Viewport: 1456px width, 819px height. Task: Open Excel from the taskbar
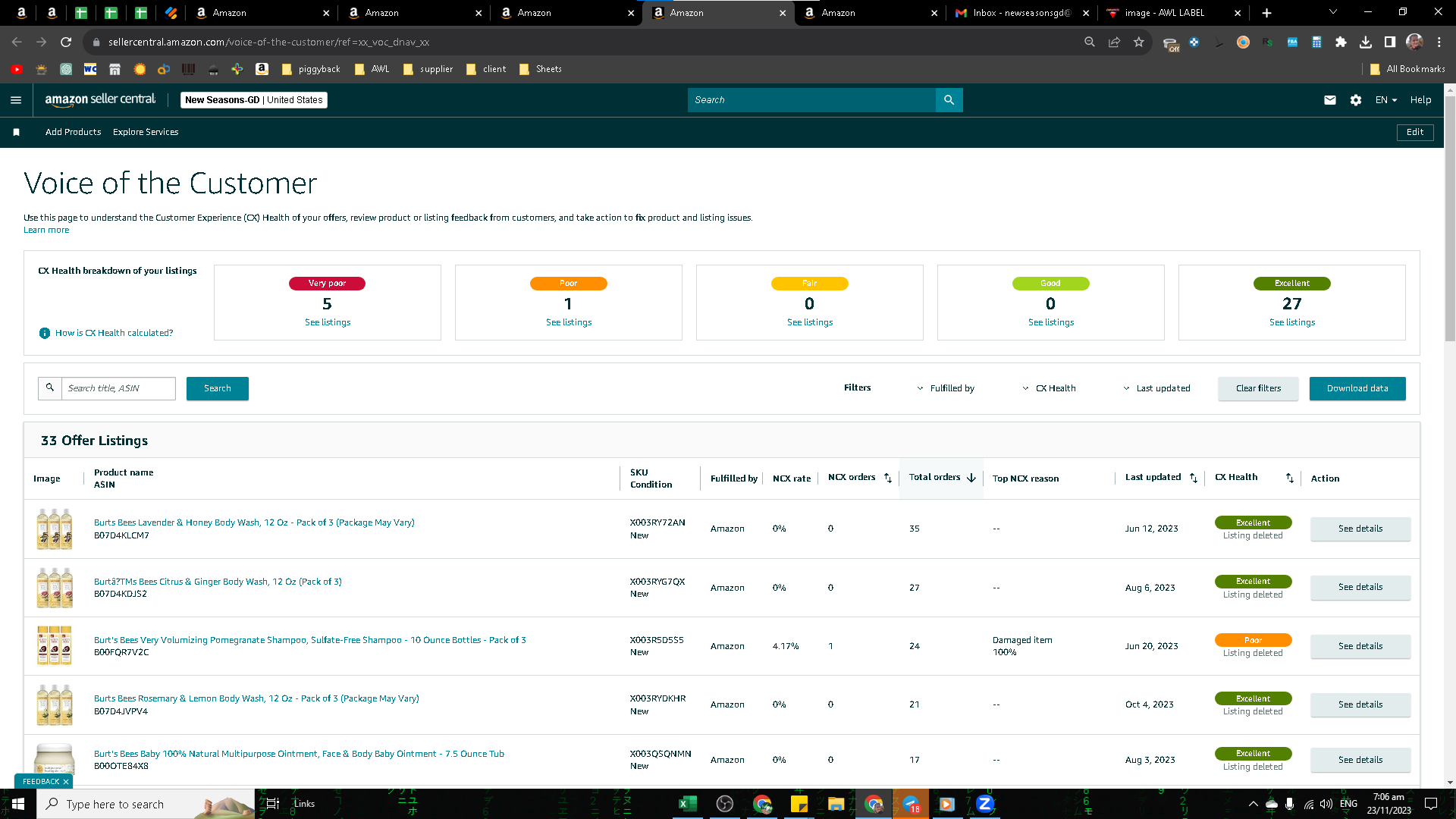[687, 804]
